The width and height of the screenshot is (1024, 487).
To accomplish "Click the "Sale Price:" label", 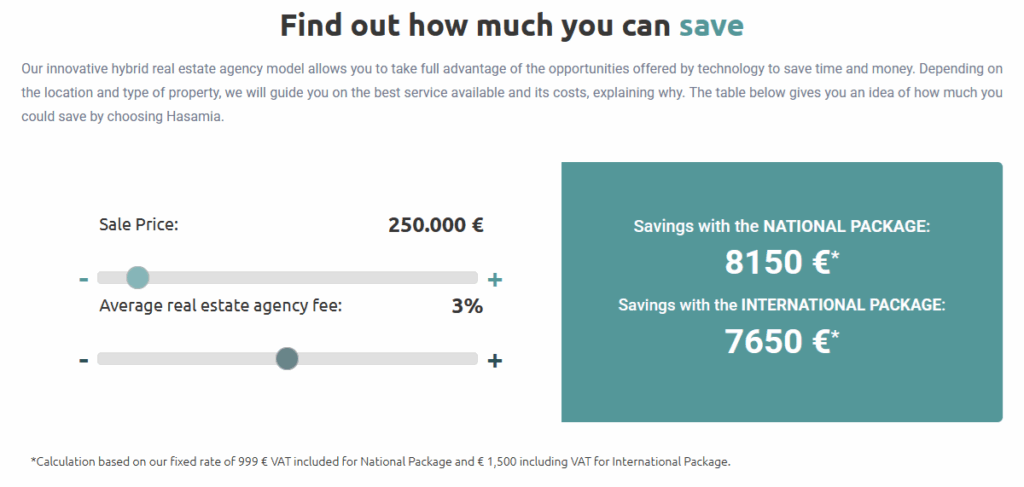I will point(139,224).
